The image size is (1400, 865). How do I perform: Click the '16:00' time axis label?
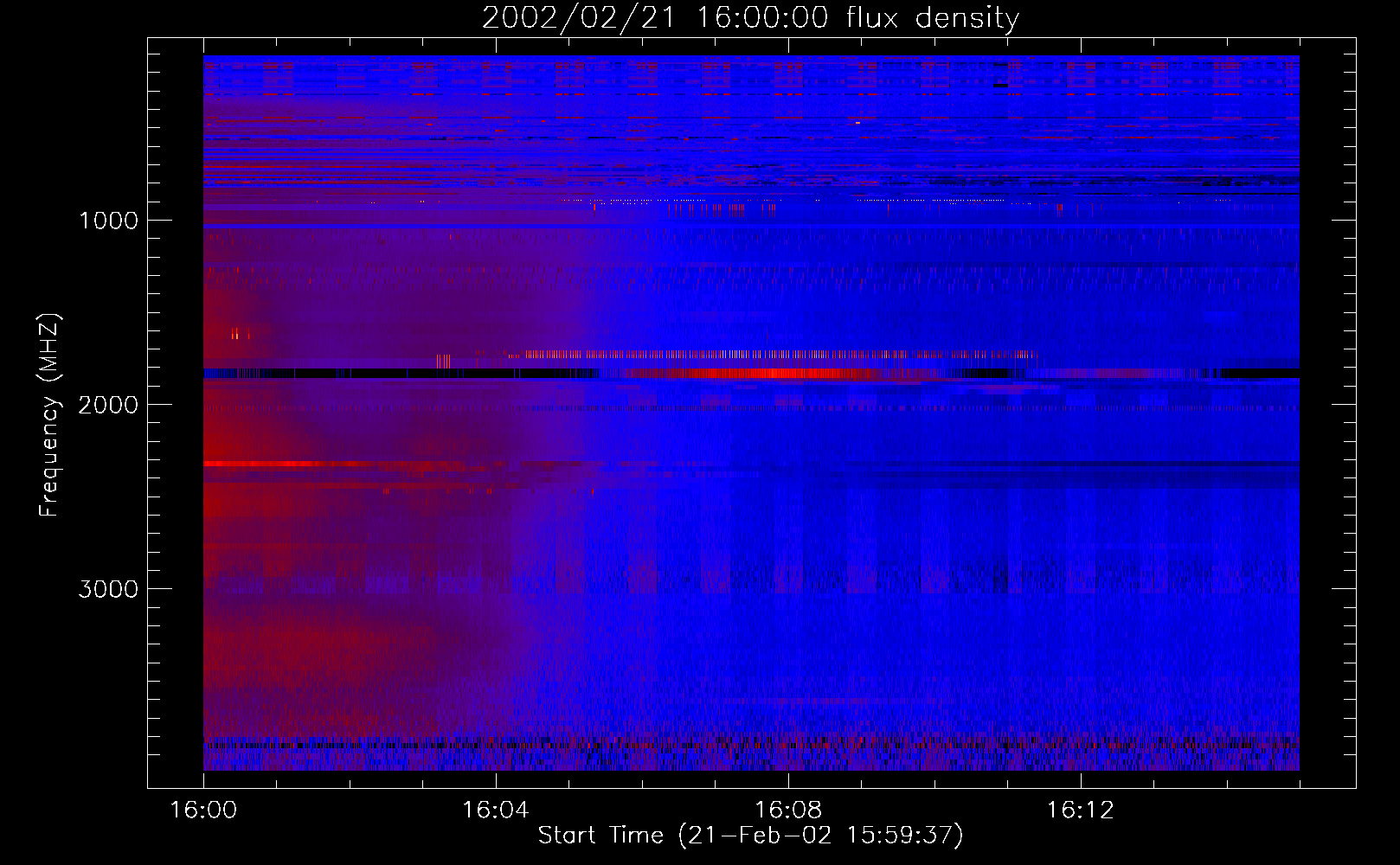203,811
